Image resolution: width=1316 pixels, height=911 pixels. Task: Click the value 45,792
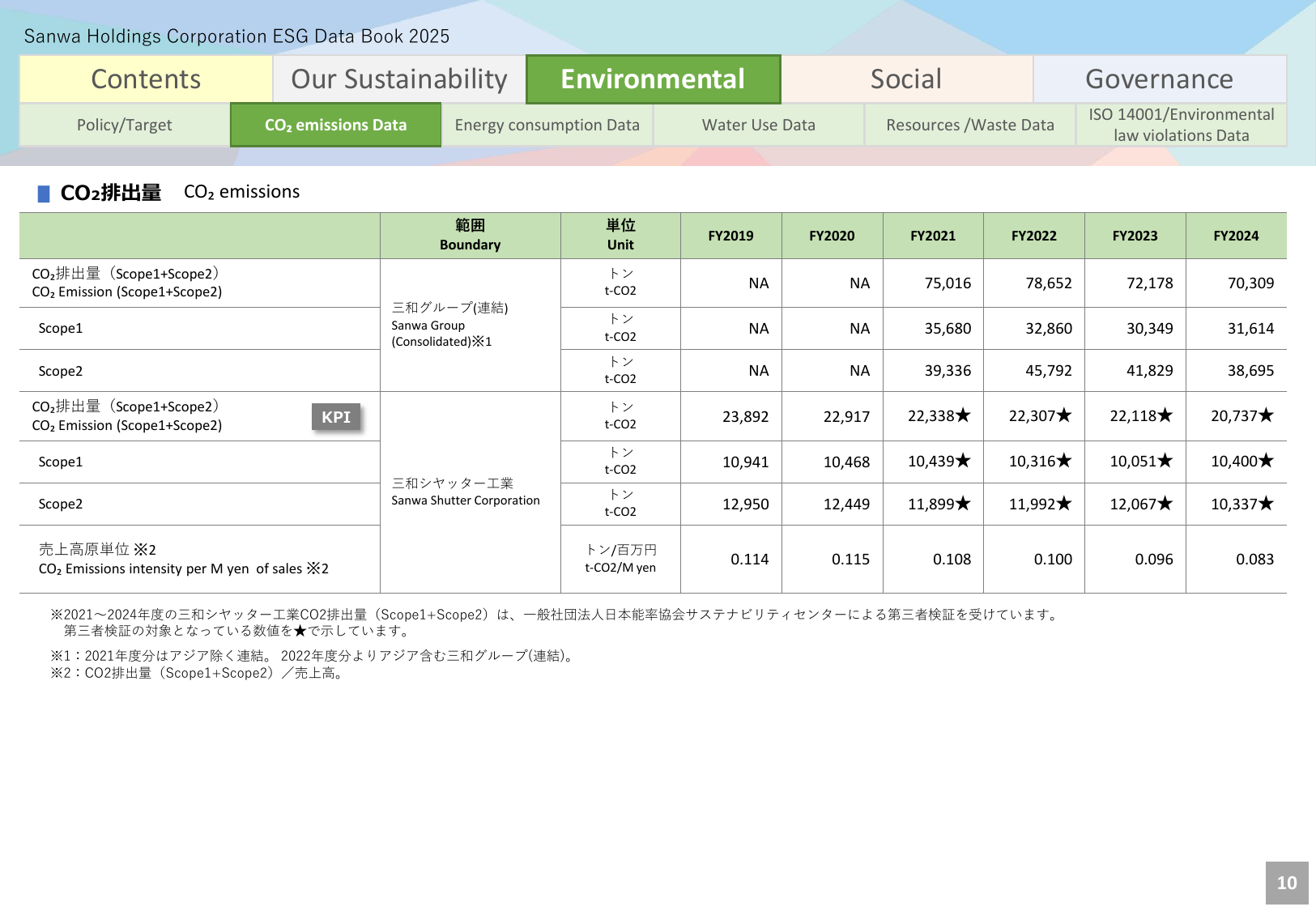1049,371
